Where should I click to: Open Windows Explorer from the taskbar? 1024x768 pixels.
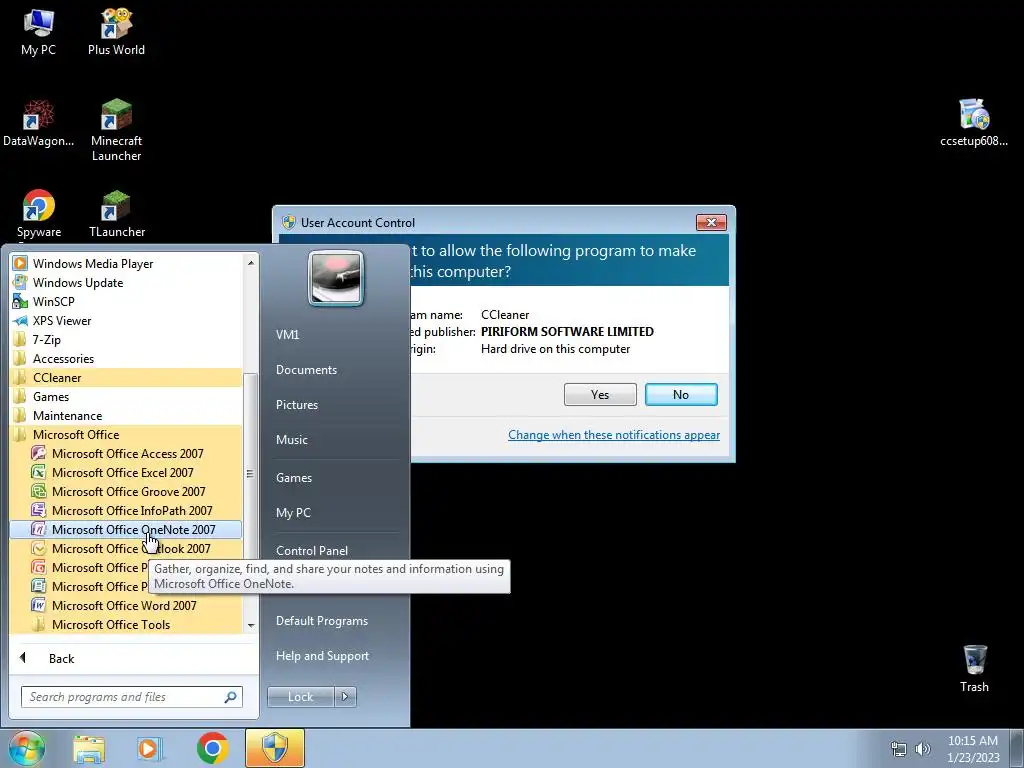[89, 748]
